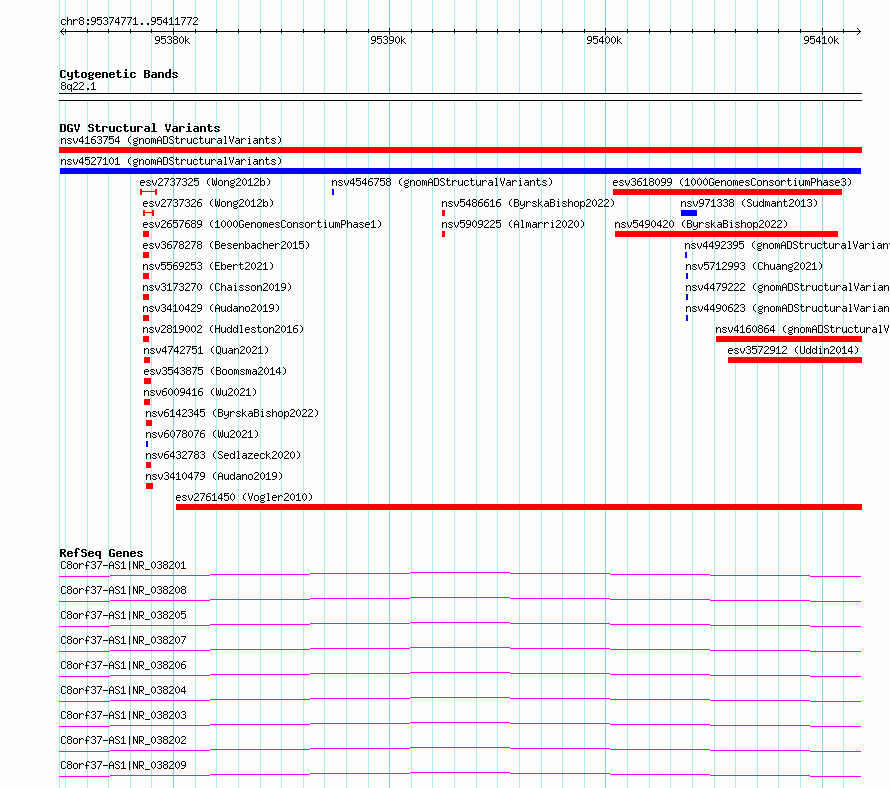Open gene C8orf37-AS1|NR_038201
Screen dimensions: 890x788
[123, 565]
